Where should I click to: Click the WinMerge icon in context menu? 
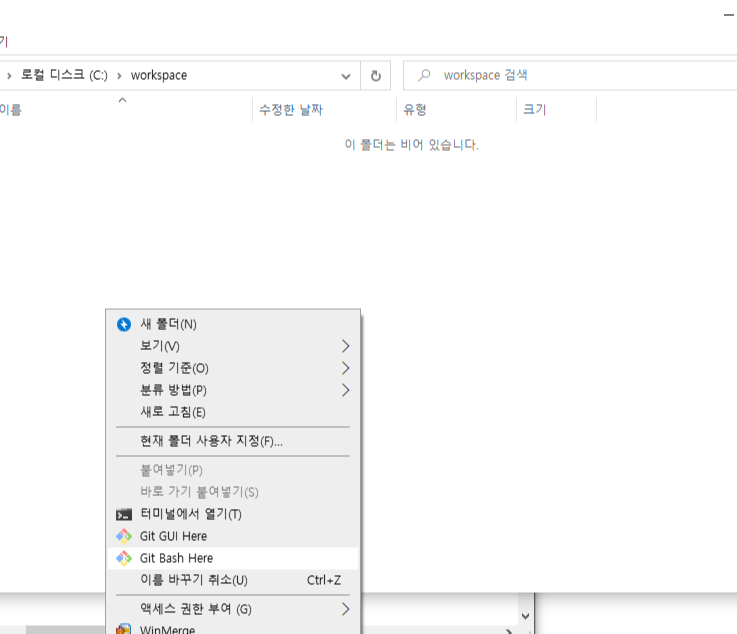pyautogui.click(x=124, y=629)
